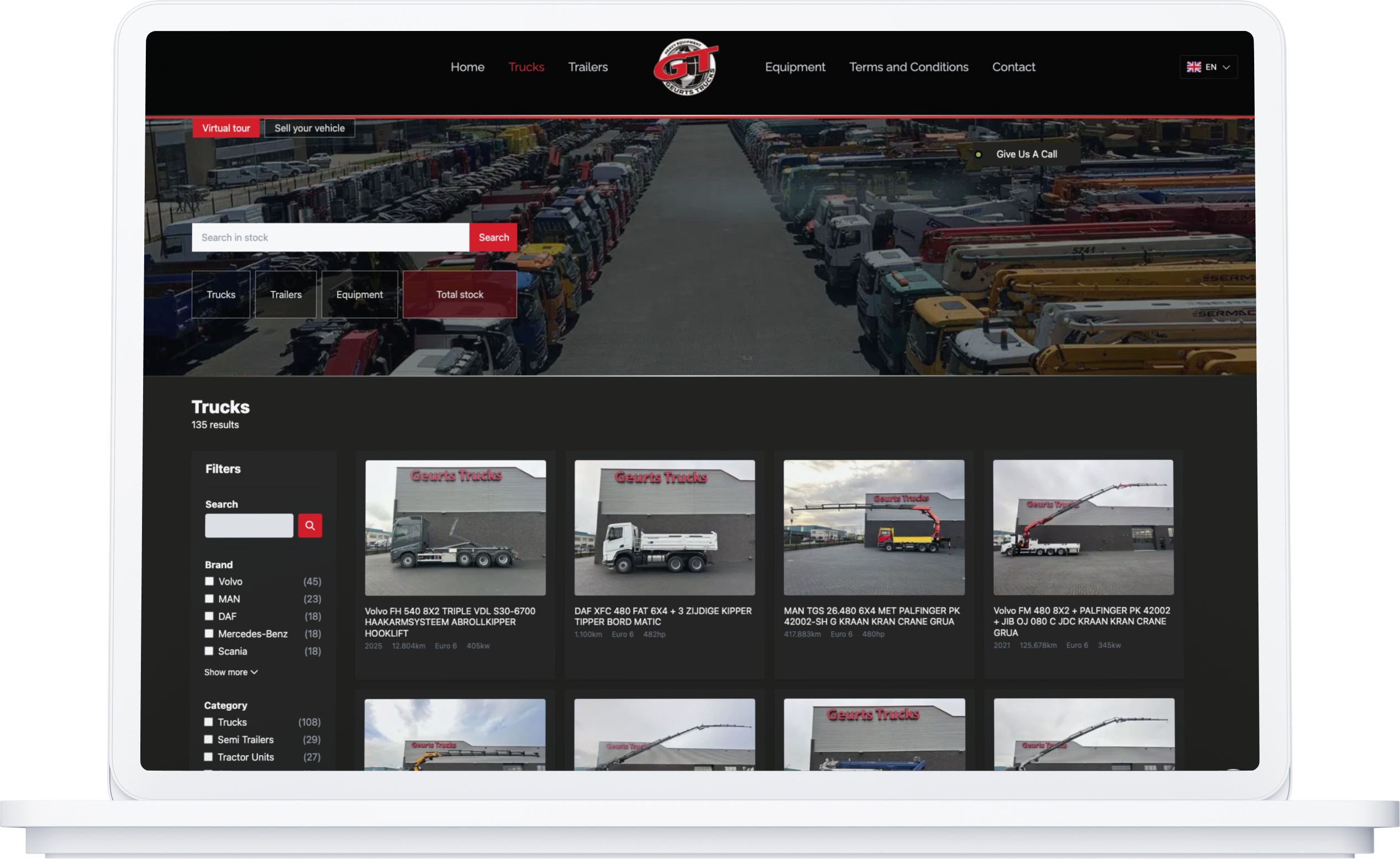This screenshot has height=859, width=1400.
Task: Click the red Search button in hero
Action: (494, 238)
